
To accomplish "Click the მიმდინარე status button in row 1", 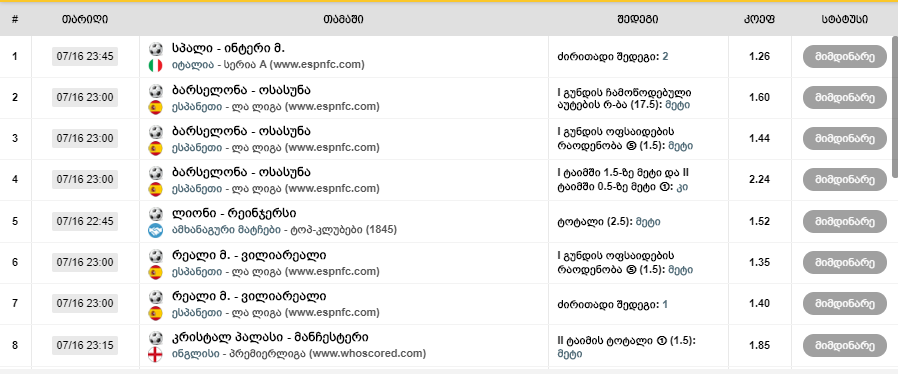I will (x=844, y=57).
